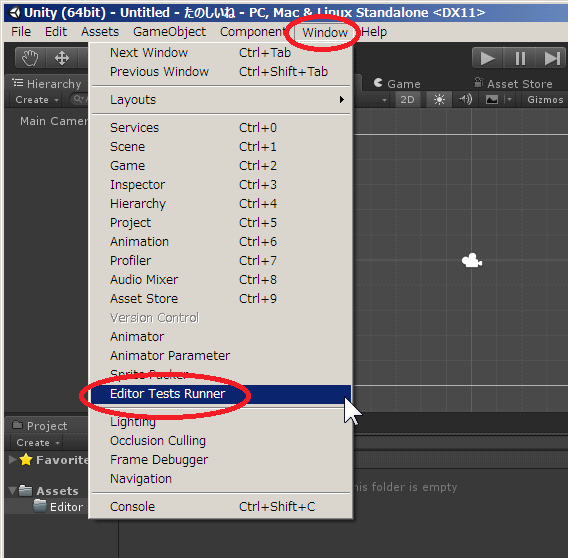Open the Edit menu
568x558 pixels.
tap(56, 32)
